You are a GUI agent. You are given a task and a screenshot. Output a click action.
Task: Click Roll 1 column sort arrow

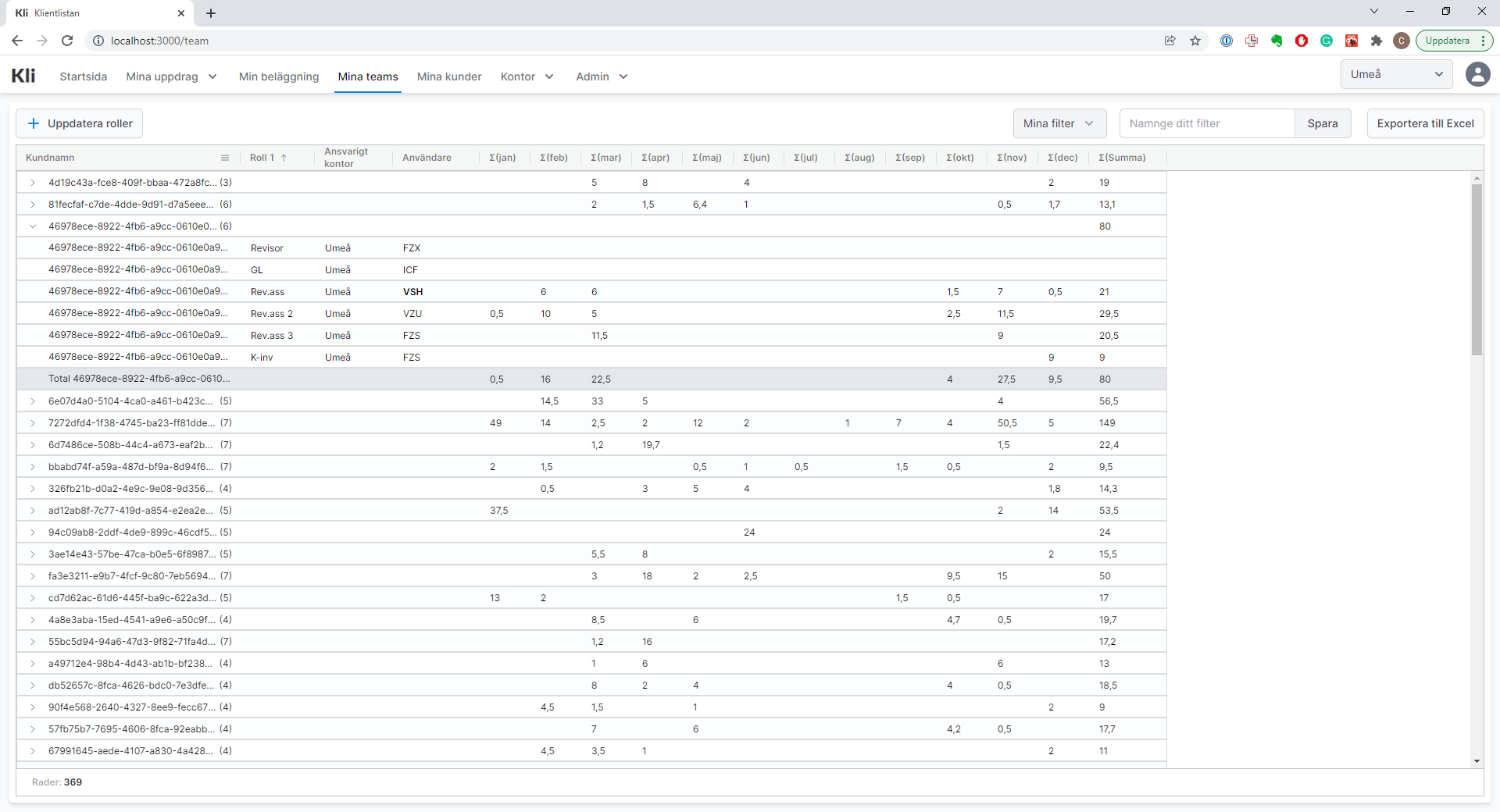[284, 158]
